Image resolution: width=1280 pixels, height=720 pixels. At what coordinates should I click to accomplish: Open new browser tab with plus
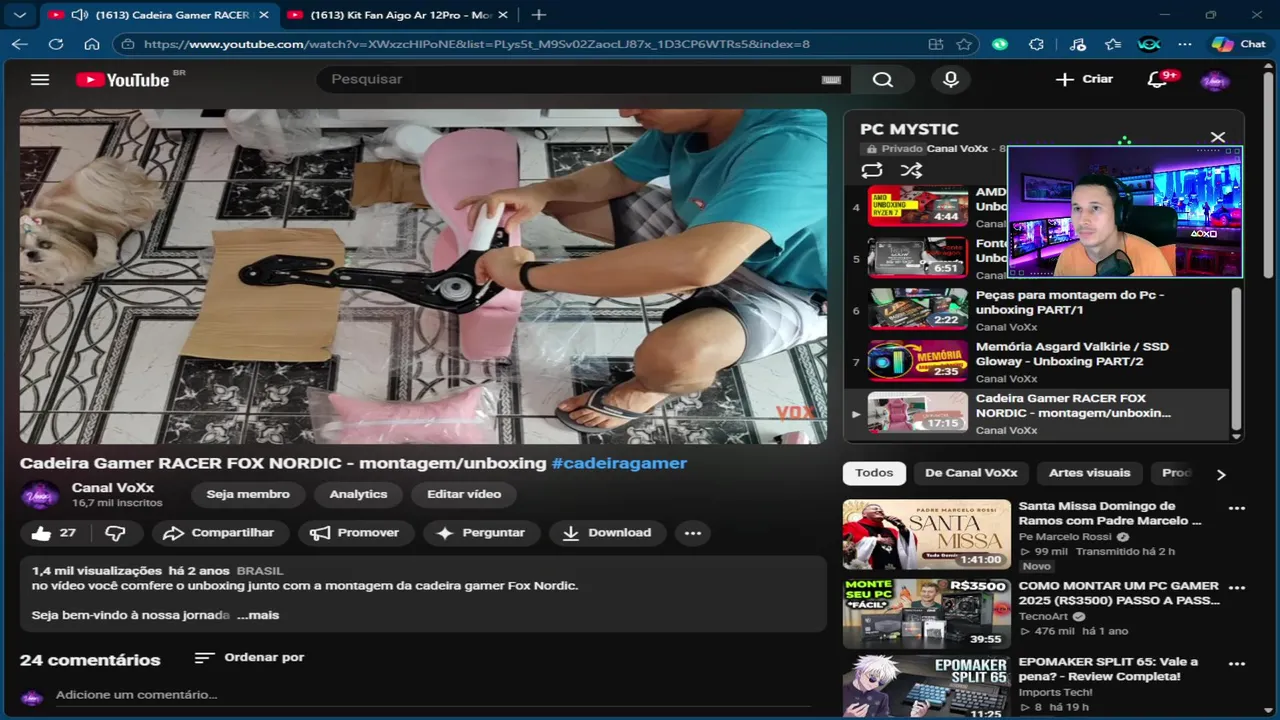(539, 15)
